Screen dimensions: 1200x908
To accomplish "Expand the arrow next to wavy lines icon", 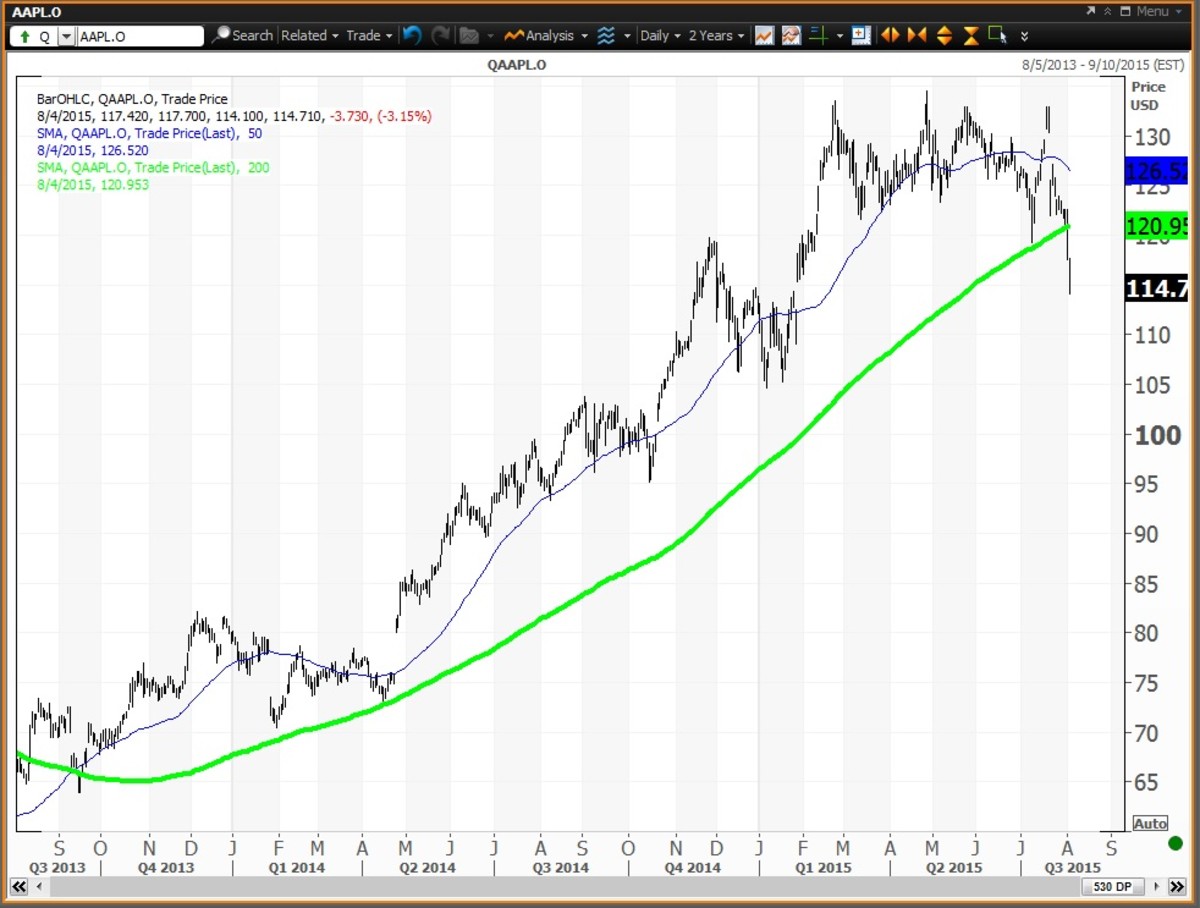I will pyautogui.click(x=627, y=36).
